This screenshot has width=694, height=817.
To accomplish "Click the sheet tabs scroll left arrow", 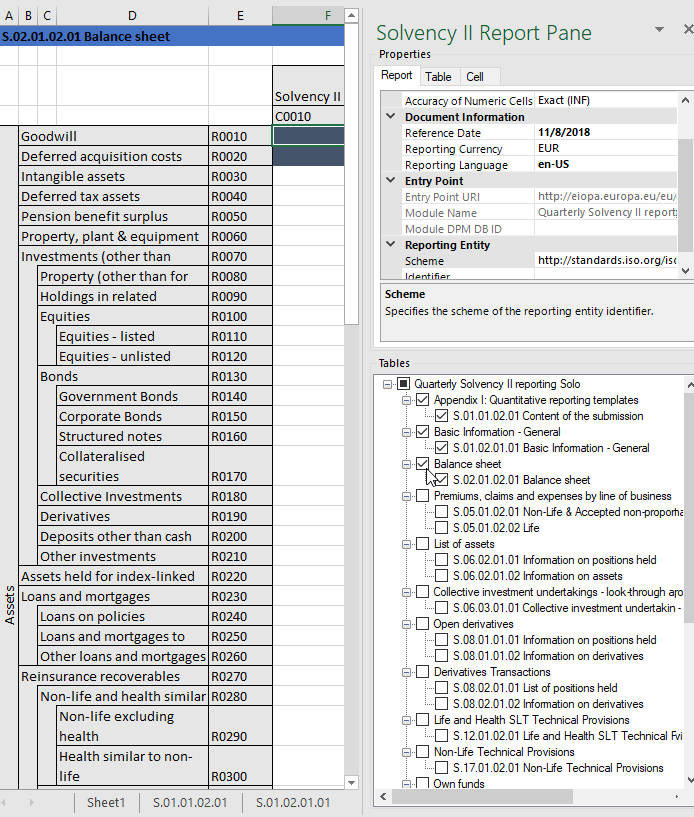I will point(6,802).
